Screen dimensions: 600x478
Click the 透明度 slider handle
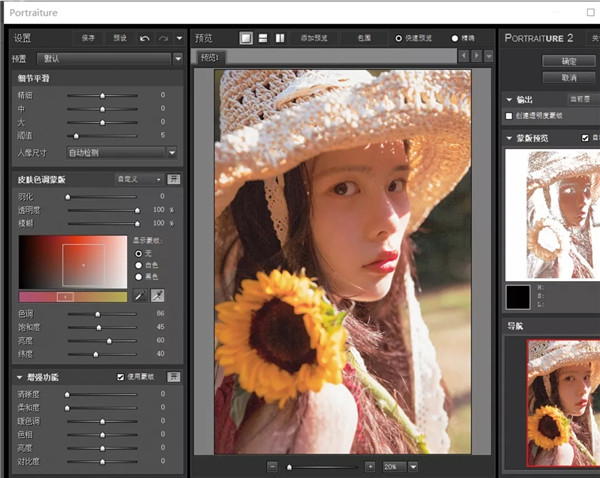(137, 210)
